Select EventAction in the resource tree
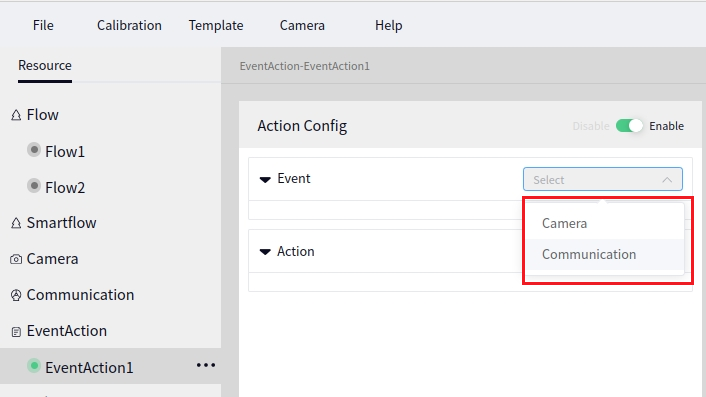The image size is (706, 397). click(x=67, y=331)
